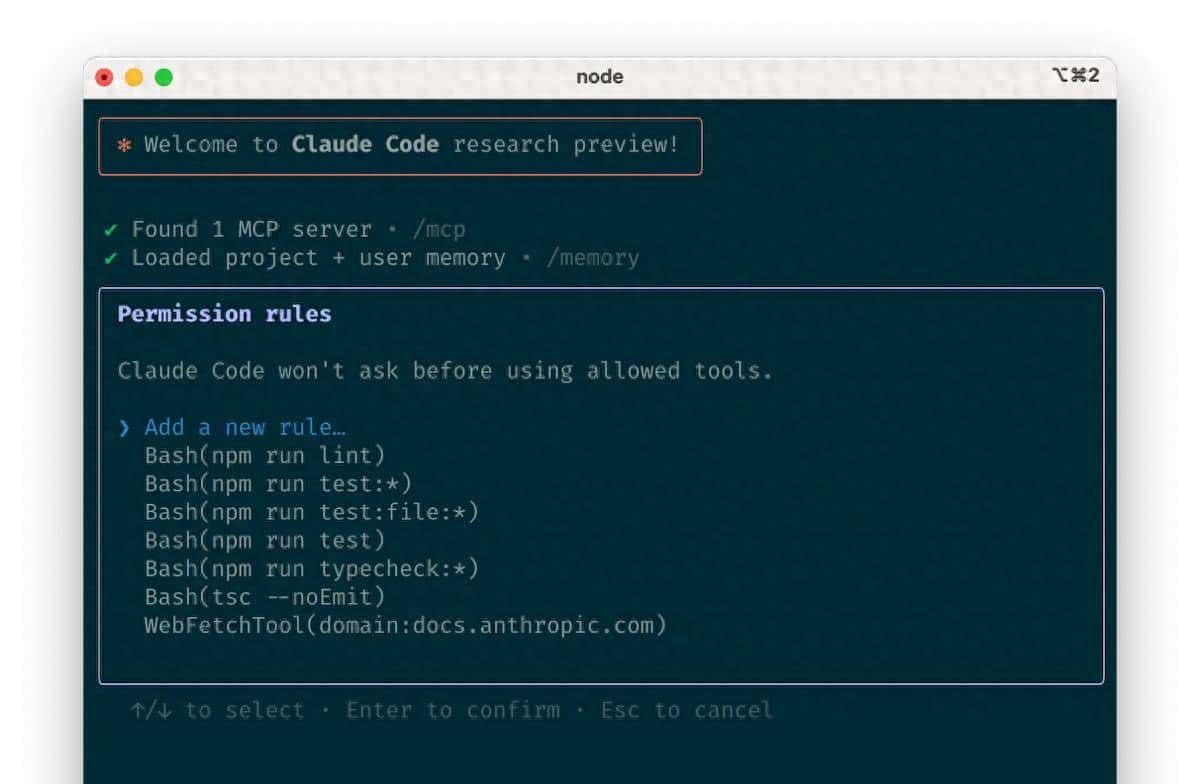1200x784 pixels.
Task: Select the Add a new rule option
Action: pos(245,428)
